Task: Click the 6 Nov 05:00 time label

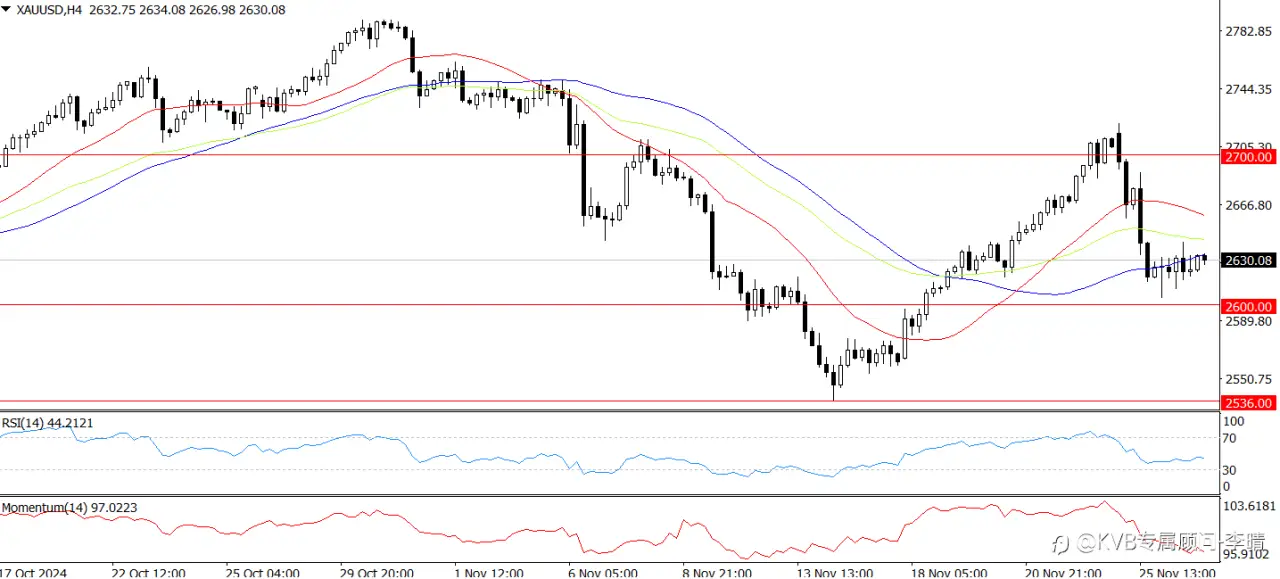Action: 602,572
